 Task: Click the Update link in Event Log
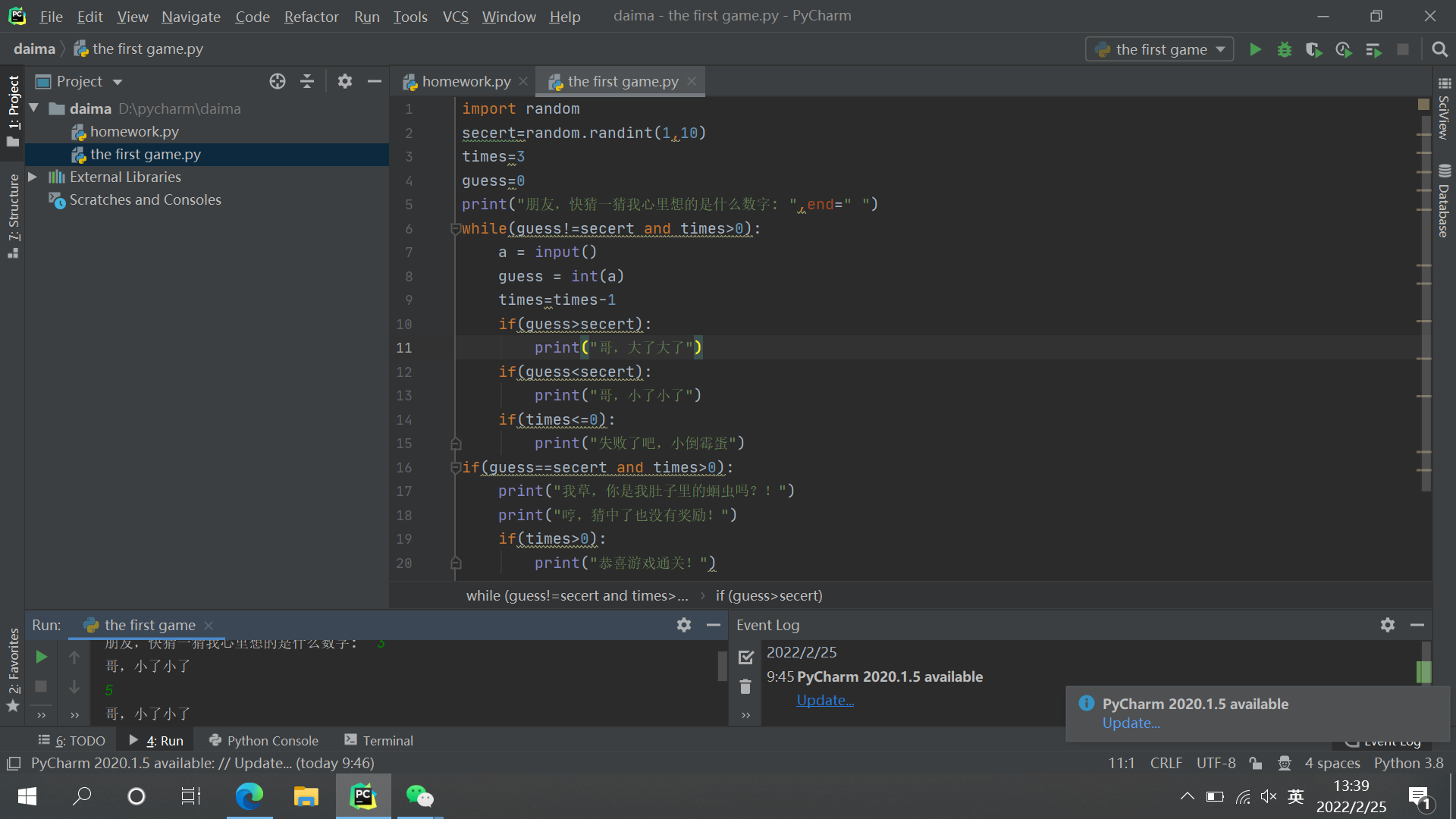pyautogui.click(x=824, y=700)
